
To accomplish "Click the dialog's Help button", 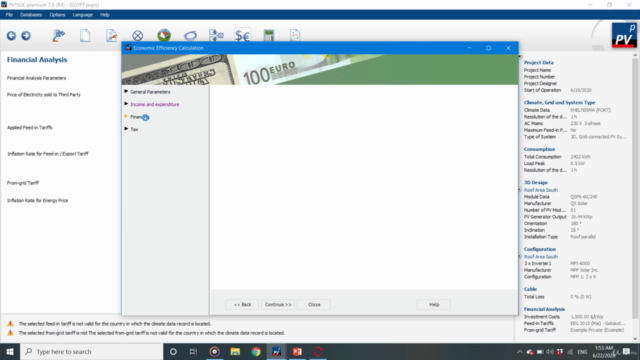I will [434, 304].
